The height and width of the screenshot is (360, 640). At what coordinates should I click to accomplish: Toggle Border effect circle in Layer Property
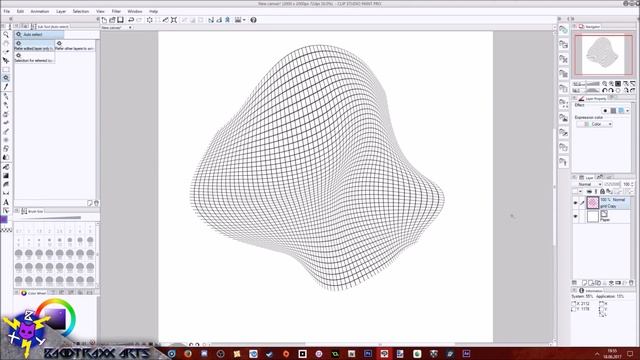tap(605, 111)
